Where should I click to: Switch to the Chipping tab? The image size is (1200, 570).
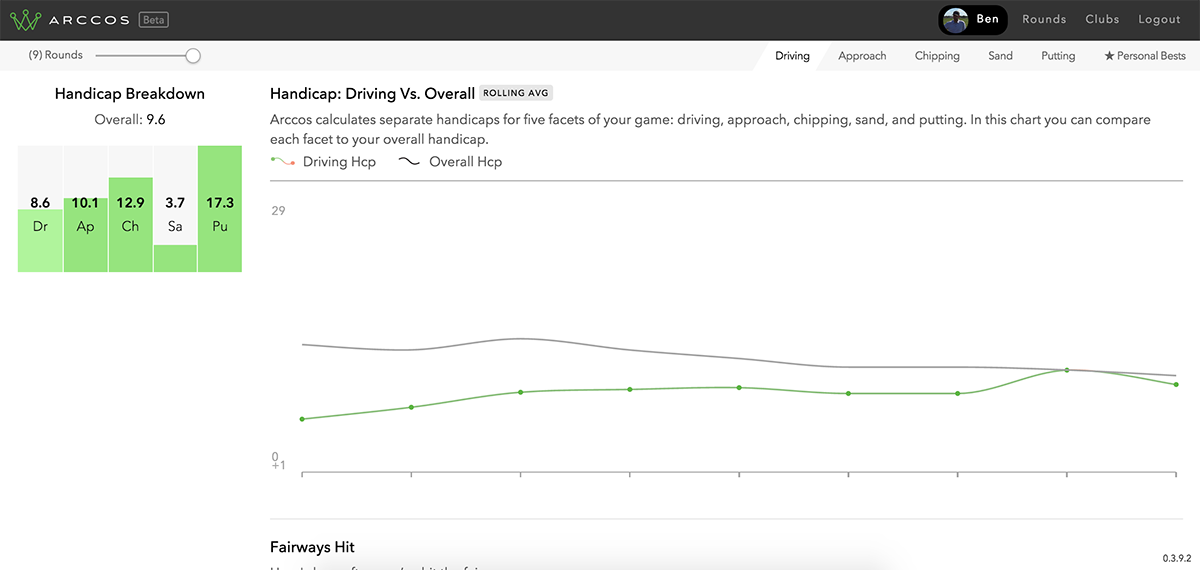[937, 56]
